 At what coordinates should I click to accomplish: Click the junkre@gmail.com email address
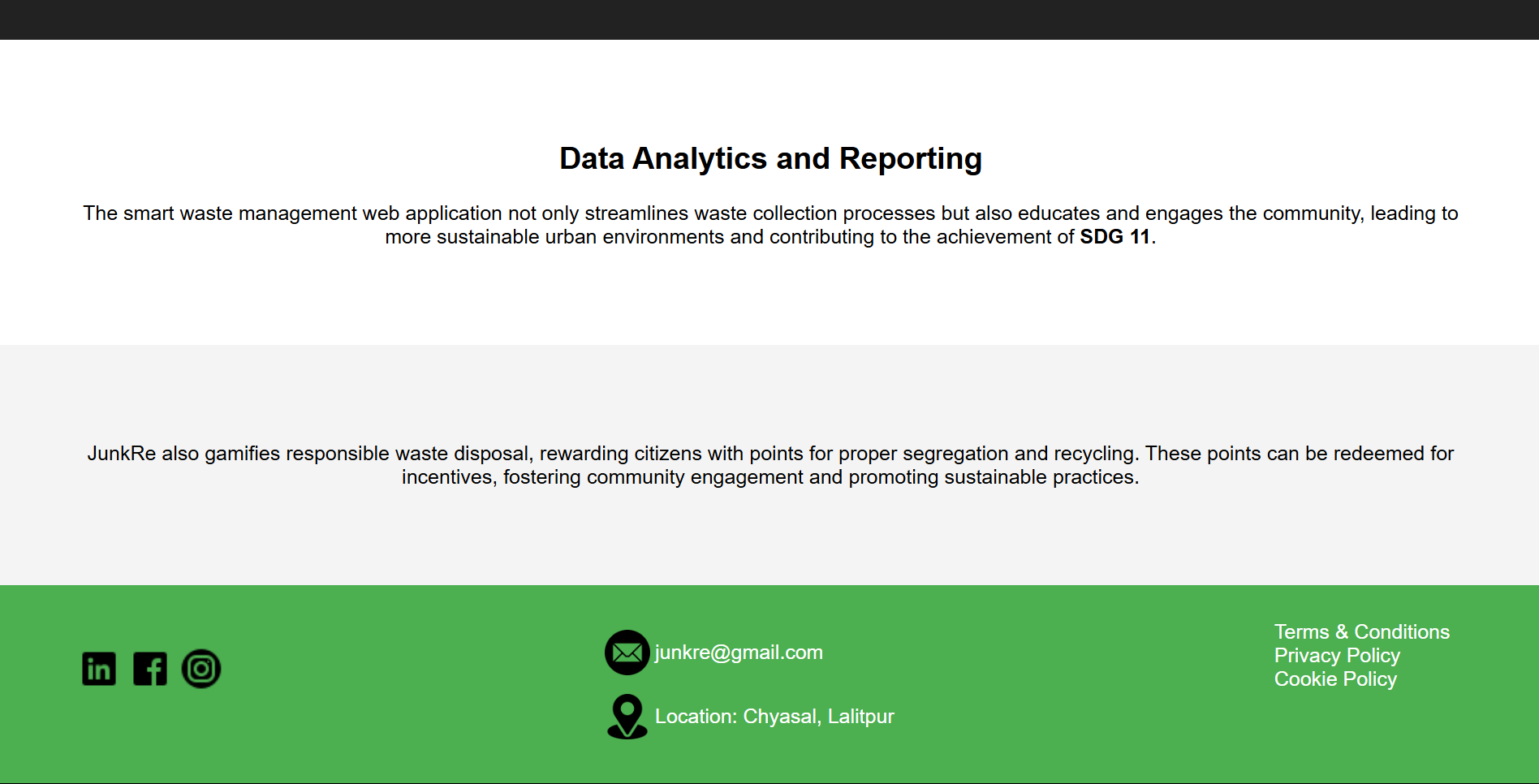(x=739, y=653)
